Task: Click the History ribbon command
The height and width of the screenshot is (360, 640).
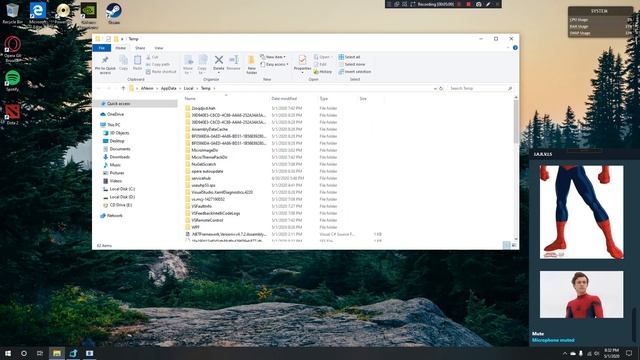Action: click(x=323, y=72)
